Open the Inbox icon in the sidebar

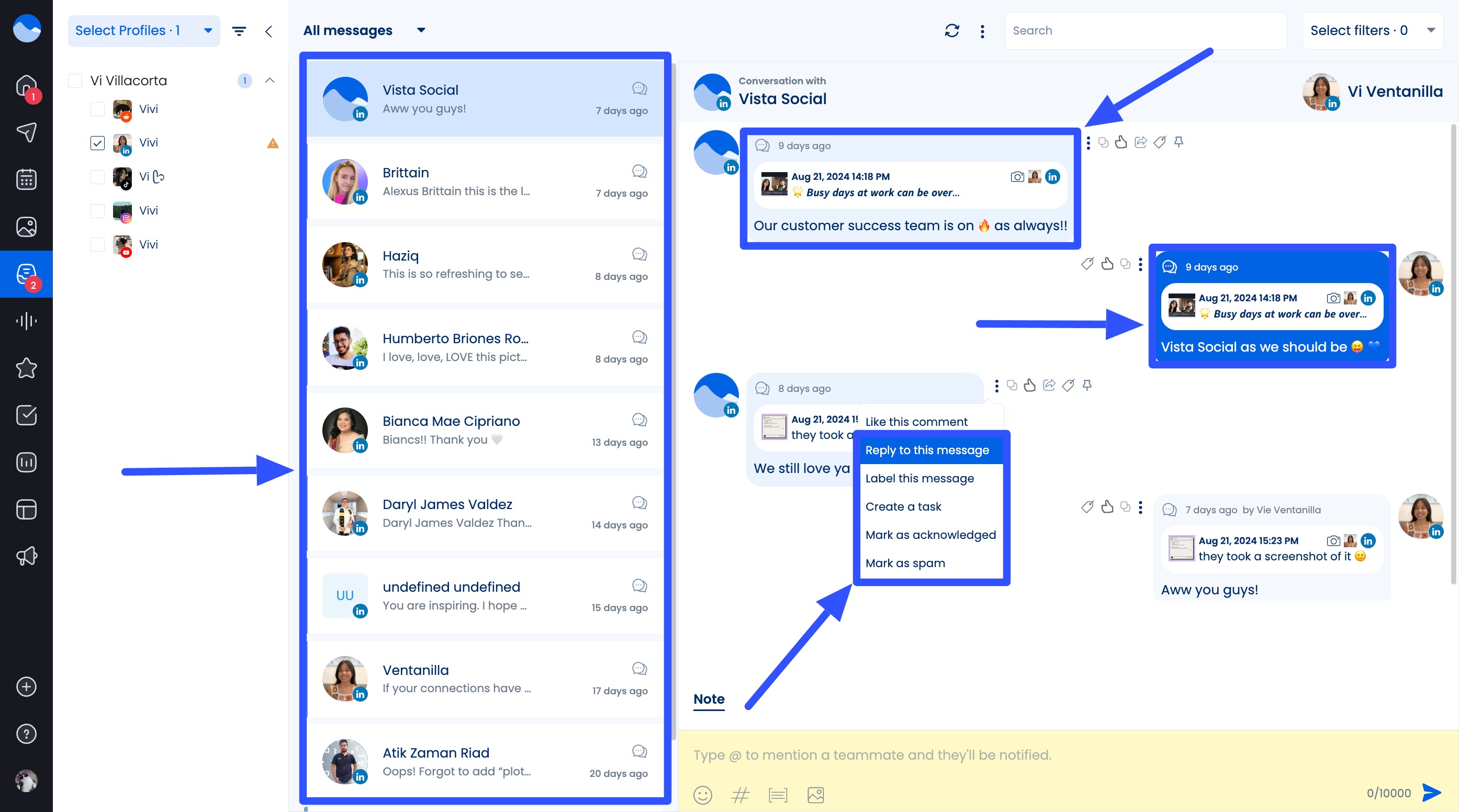pyautogui.click(x=27, y=274)
